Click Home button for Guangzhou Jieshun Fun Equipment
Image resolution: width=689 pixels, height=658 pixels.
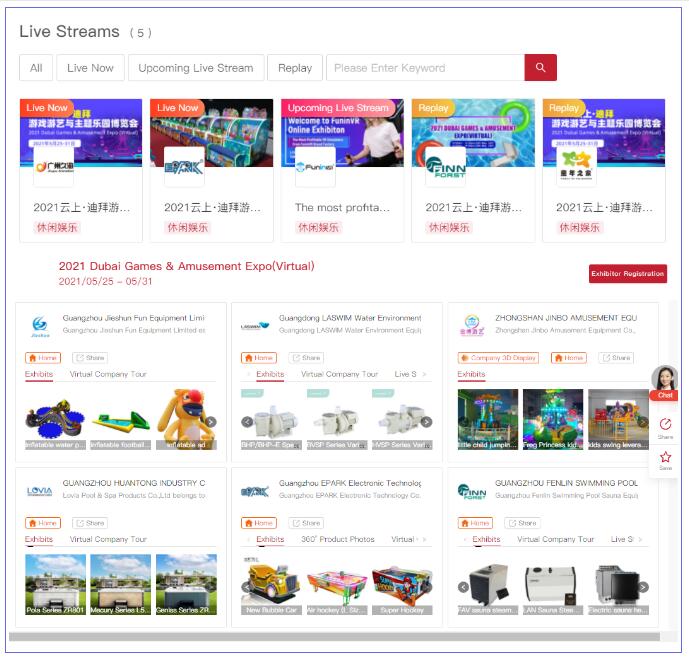click(x=42, y=358)
